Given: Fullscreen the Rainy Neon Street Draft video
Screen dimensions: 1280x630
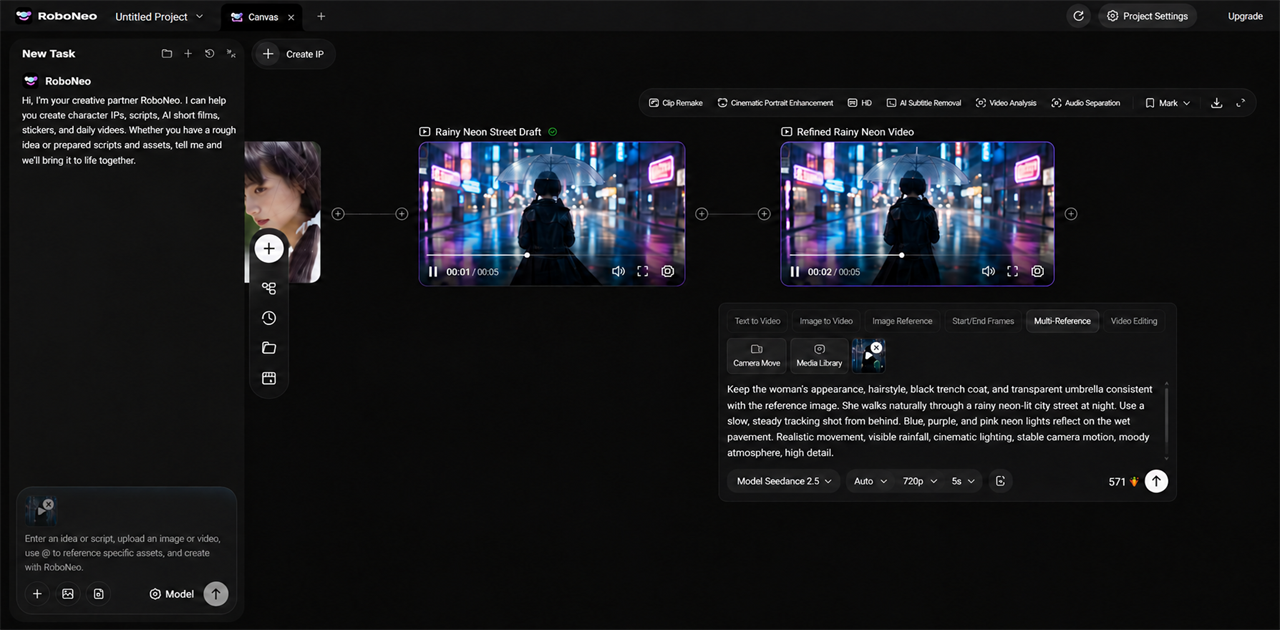Looking at the screenshot, I should pos(643,271).
